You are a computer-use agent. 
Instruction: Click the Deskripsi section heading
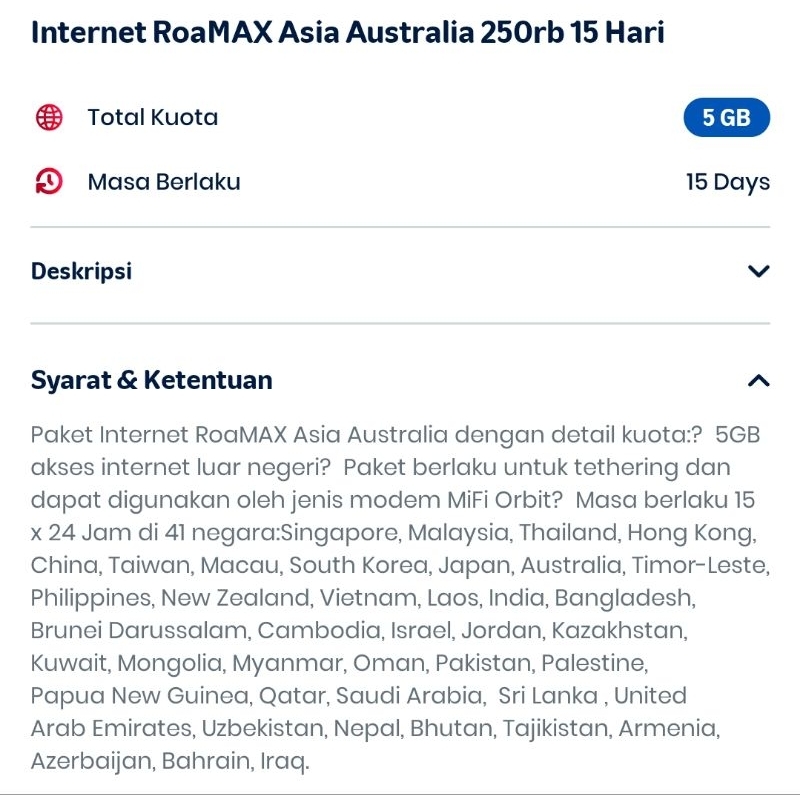(x=81, y=271)
